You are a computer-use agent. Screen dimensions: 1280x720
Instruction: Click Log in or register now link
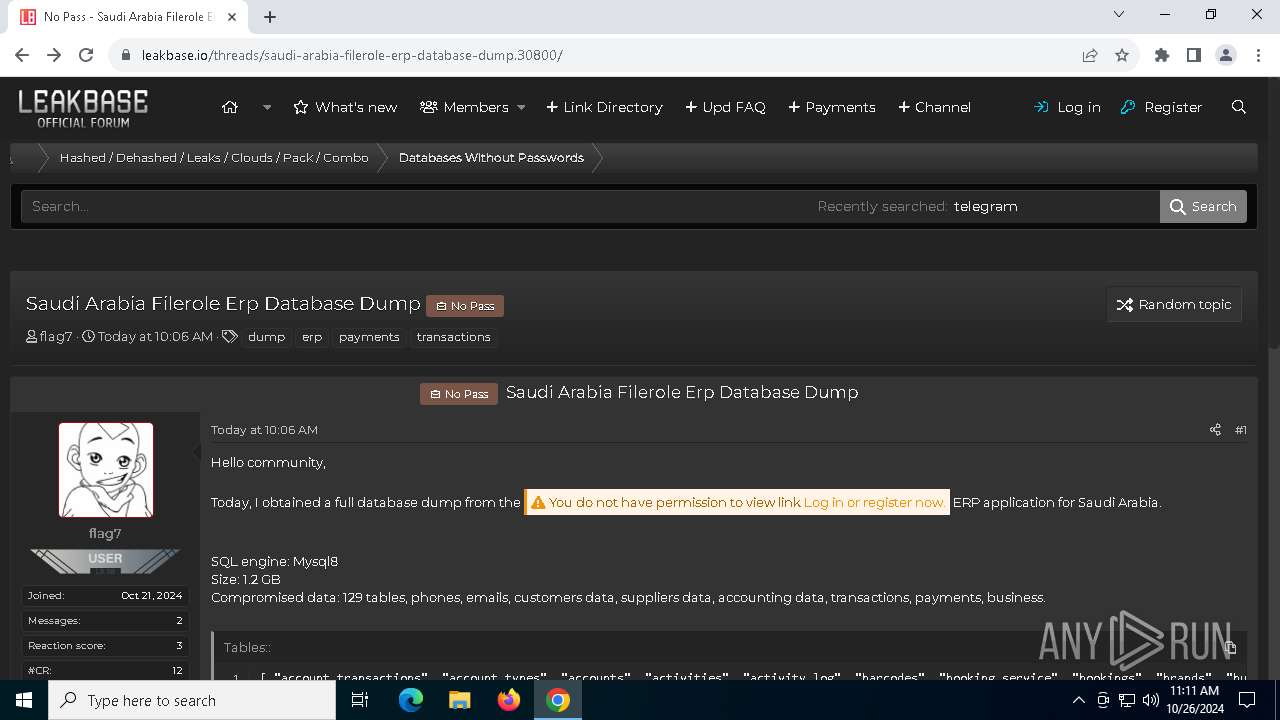[874, 502]
